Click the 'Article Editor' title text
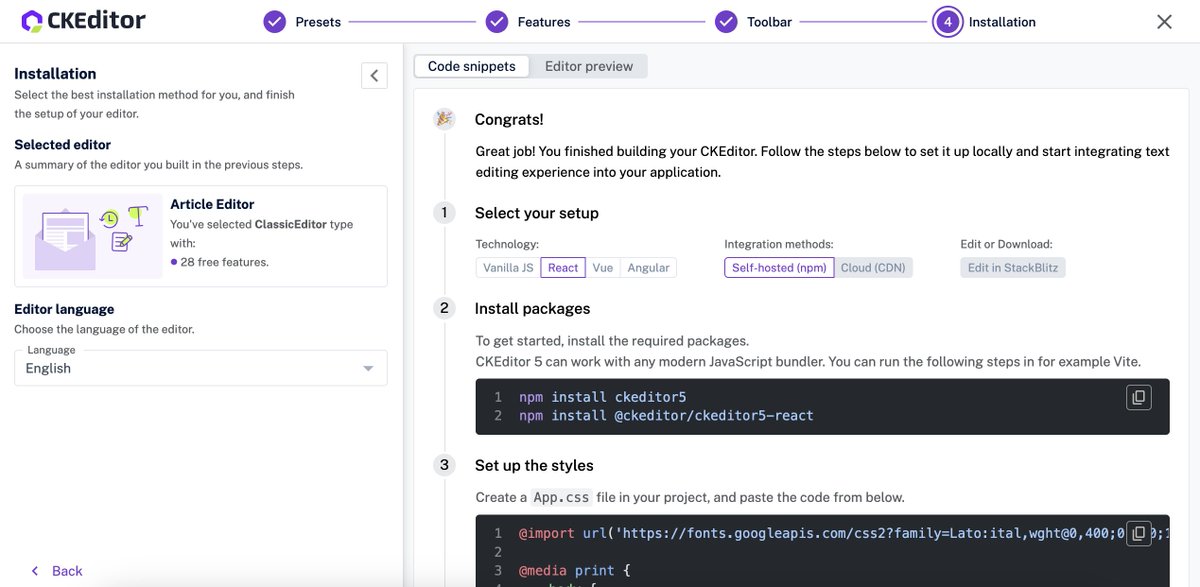 pyautogui.click(x=212, y=204)
